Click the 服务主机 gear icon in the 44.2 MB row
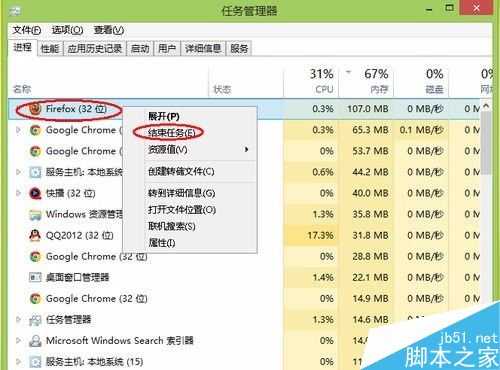Screen dimensions: 500x370 (35, 172)
